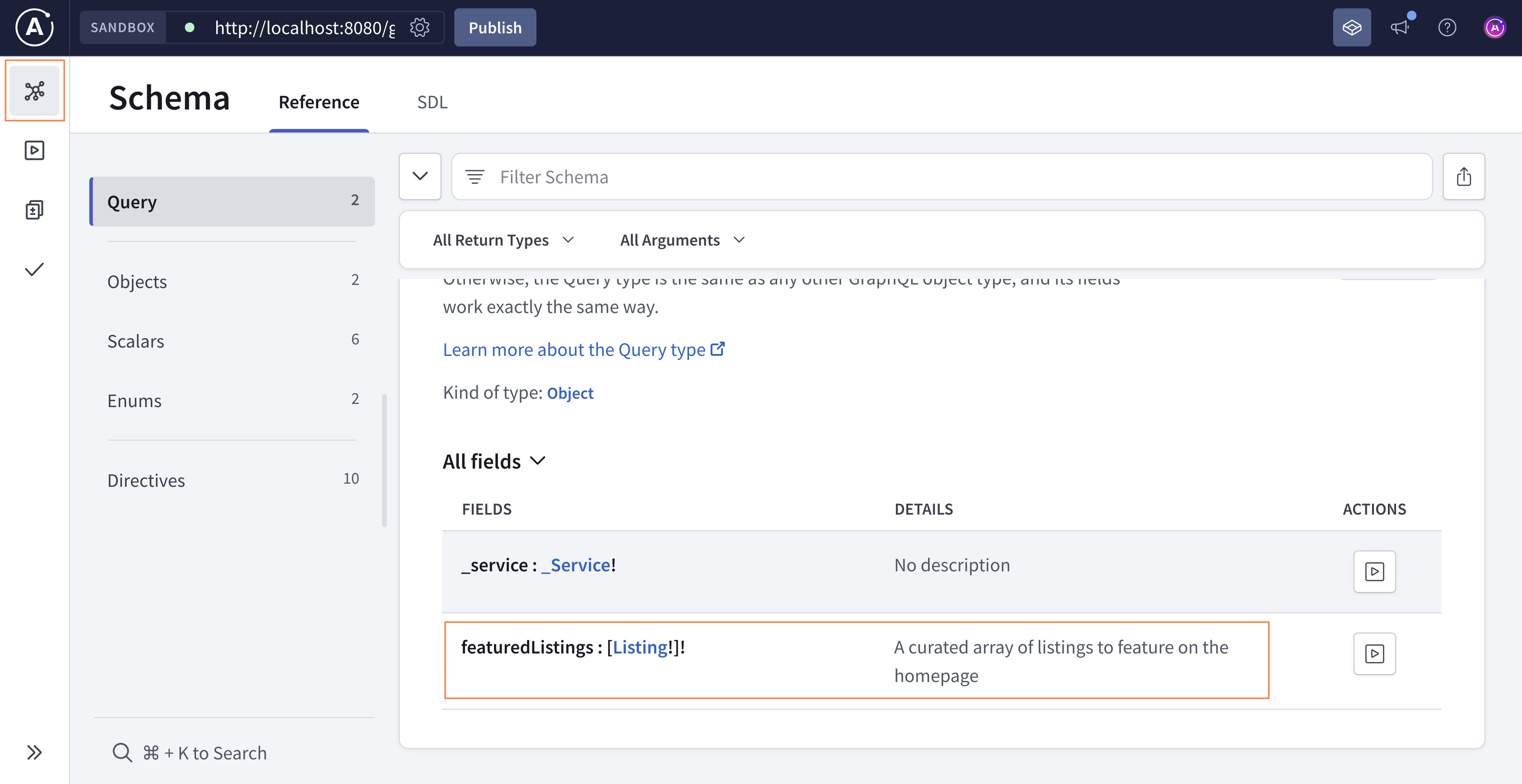Open notifications via the megaphone icon
This screenshot has height=784, width=1522.
pos(1401,28)
